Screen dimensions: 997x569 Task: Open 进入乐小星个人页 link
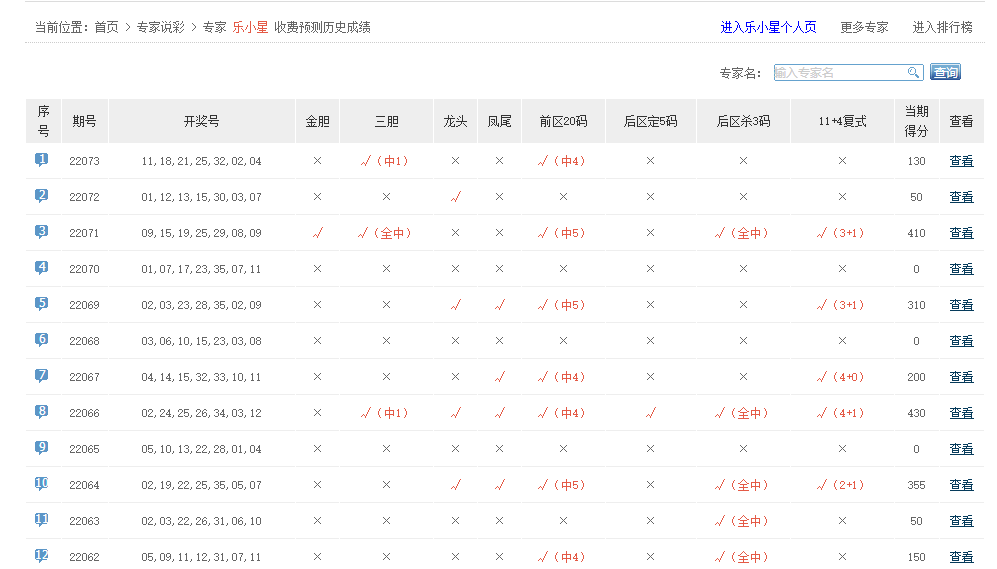click(768, 27)
